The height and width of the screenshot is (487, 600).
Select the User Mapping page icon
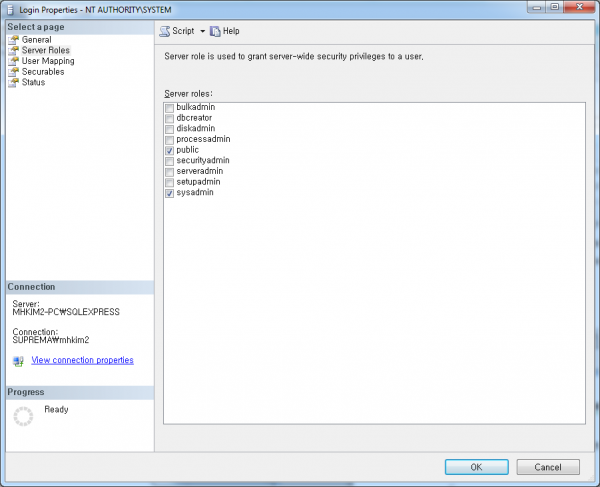point(14,61)
